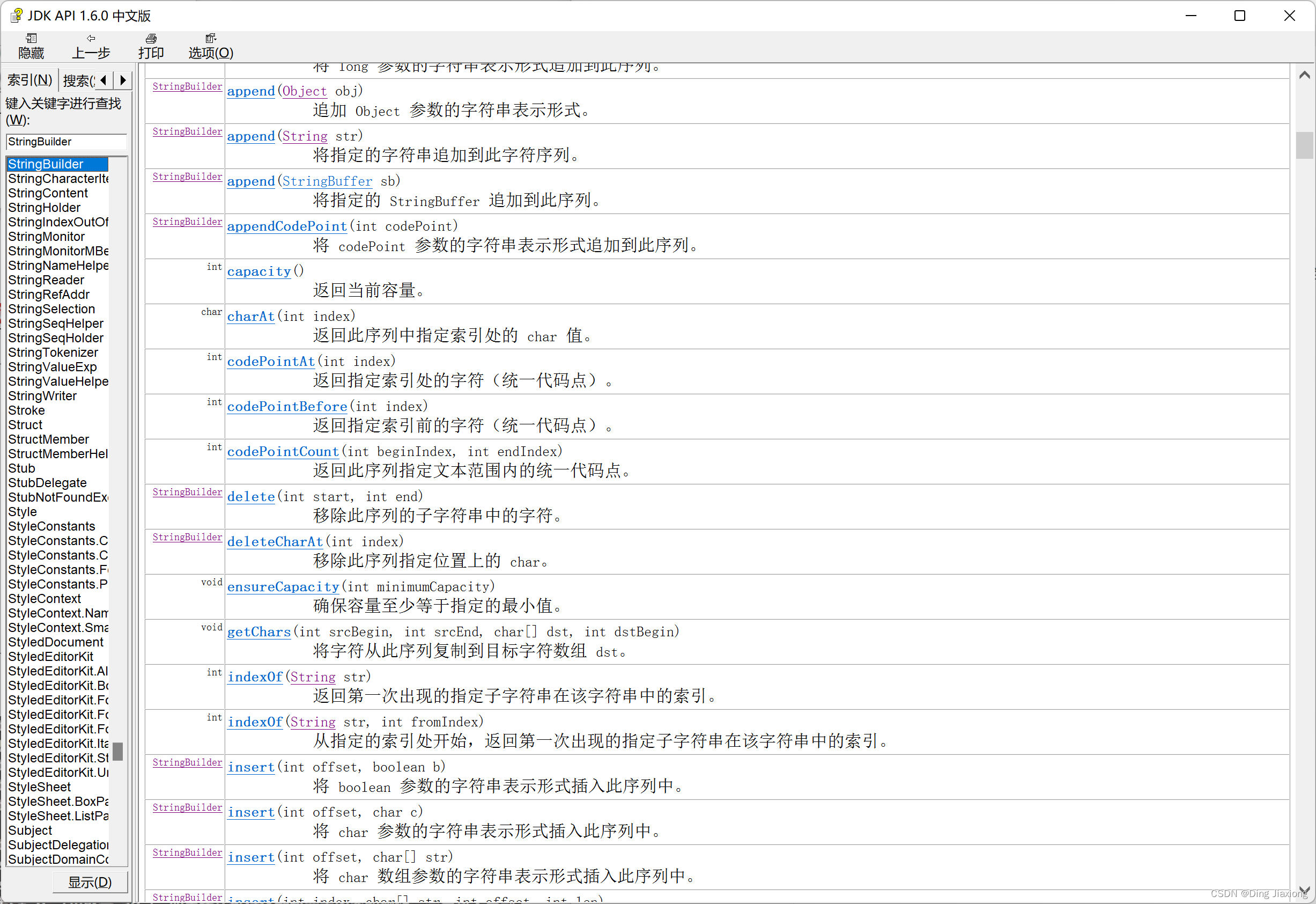Open insert(int offset, boolean b) link
This screenshot has width=1316, height=904.
click(x=251, y=768)
